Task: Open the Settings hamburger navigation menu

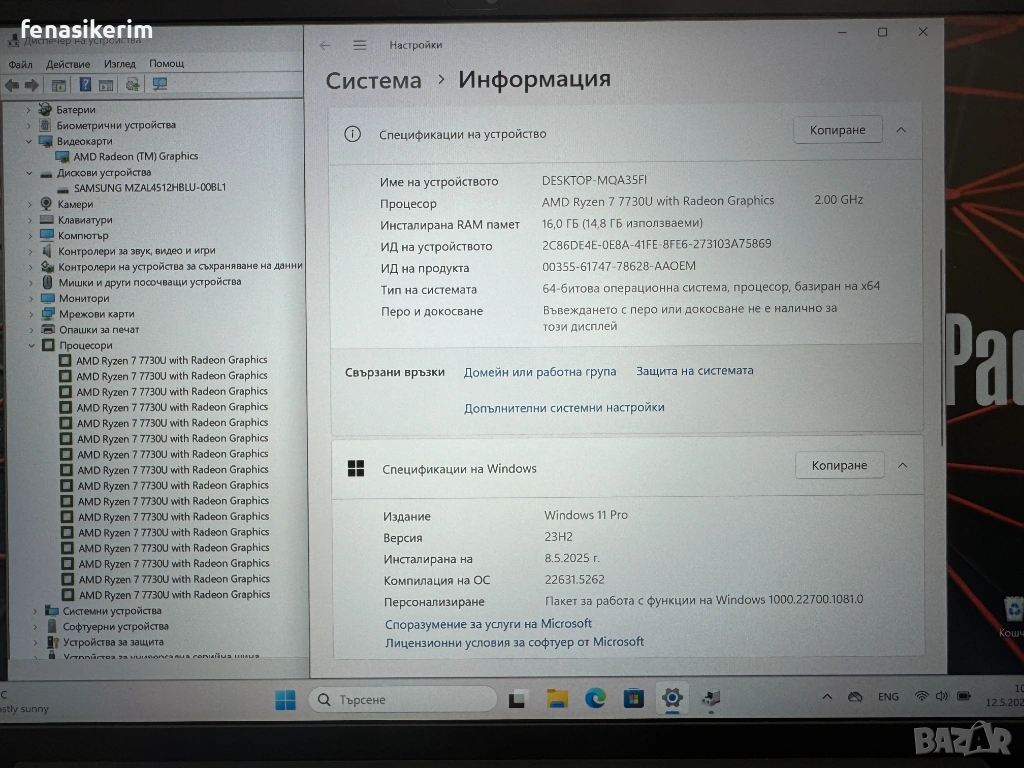Action: [360, 45]
